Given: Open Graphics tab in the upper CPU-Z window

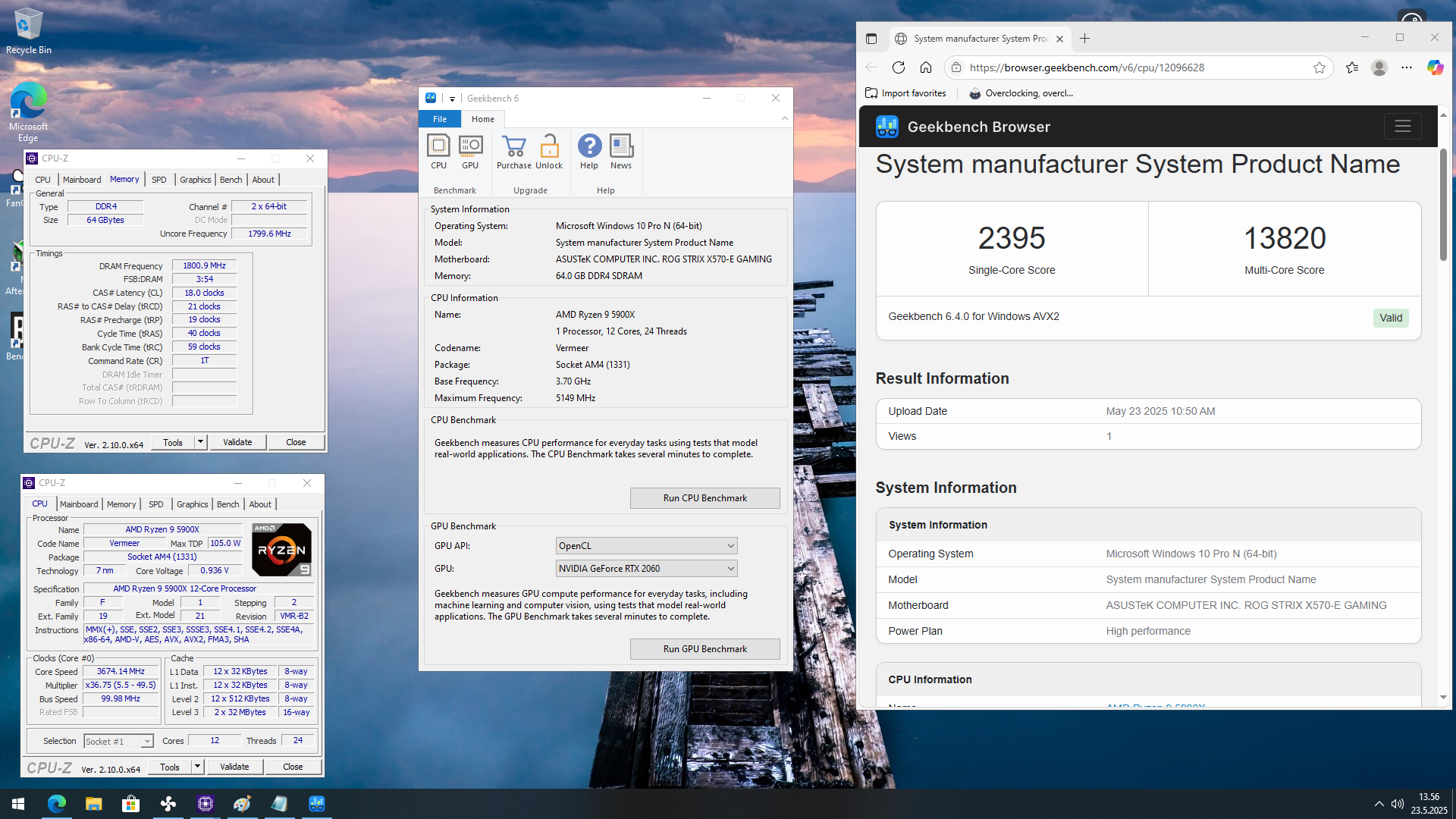Looking at the screenshot, I should 195,180.
